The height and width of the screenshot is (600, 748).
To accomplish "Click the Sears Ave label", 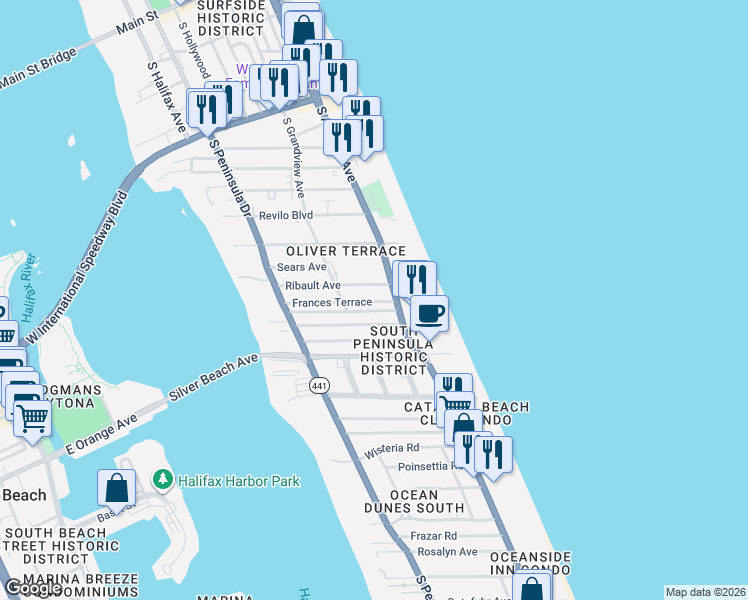I will pyautogui.click(x=301, y=267).
